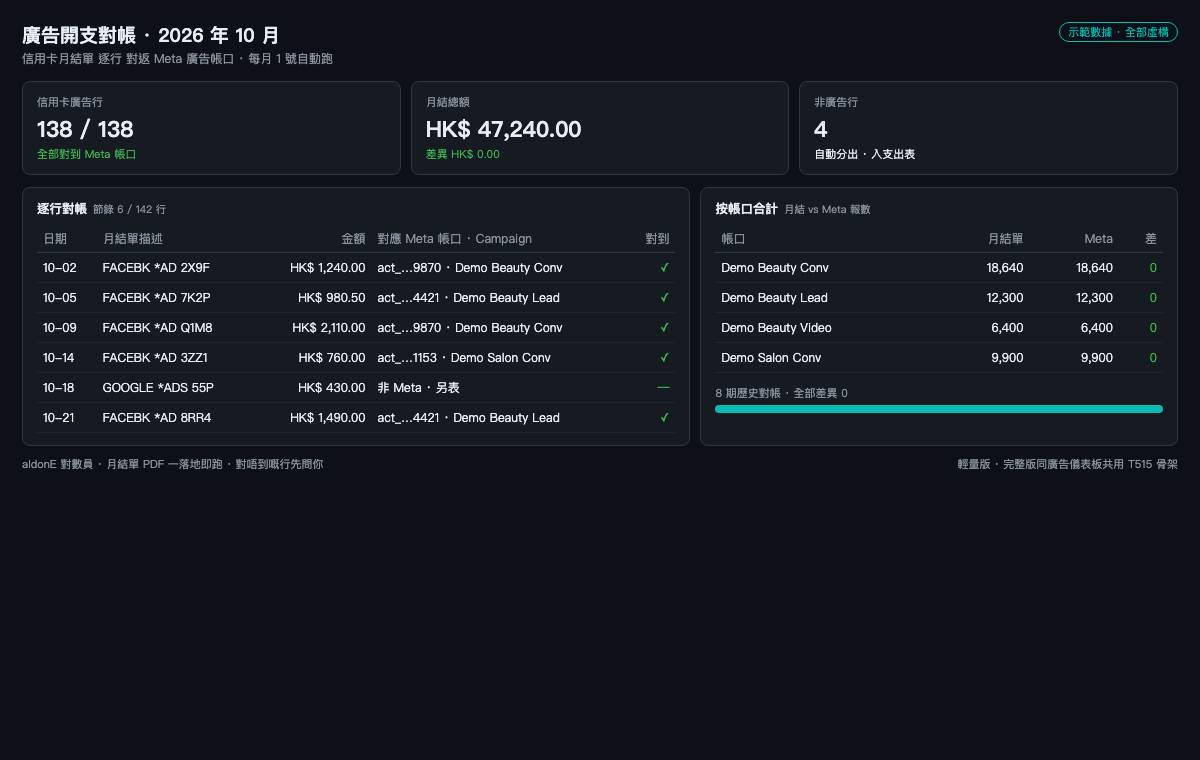Click the "138 / 138" card value

(85, 129)
